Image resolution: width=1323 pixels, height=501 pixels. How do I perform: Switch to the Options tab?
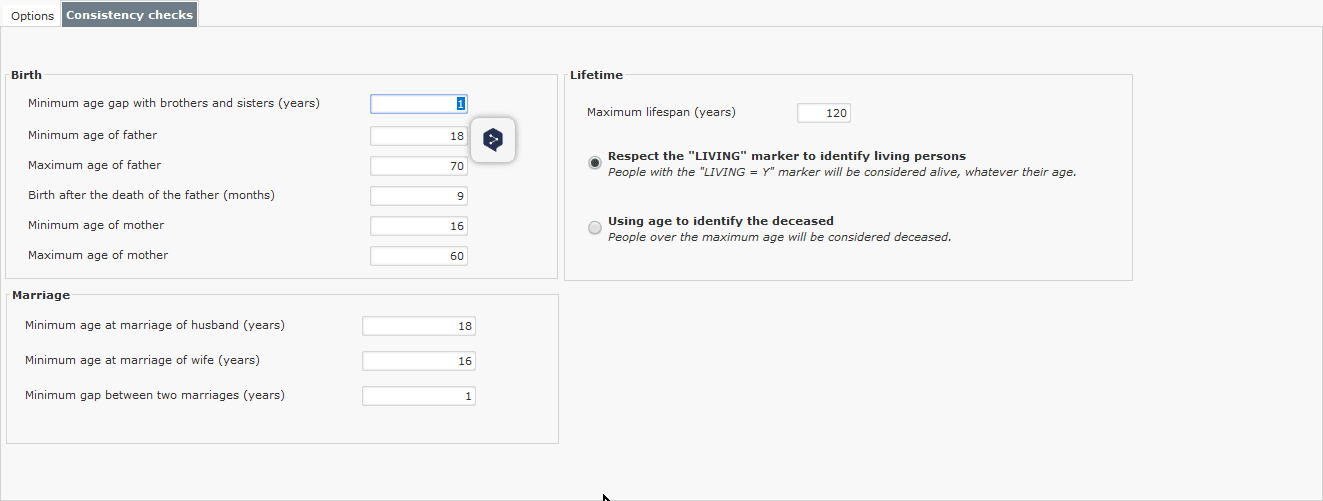click(x=32, y=16)
